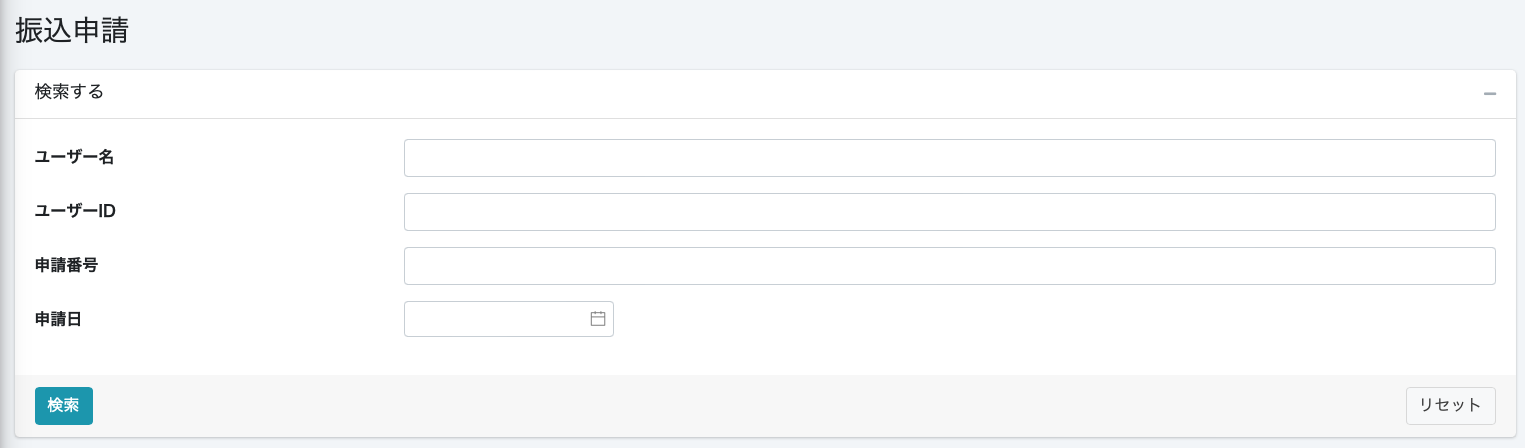Collapse the 検索する panel with minus icon
This screenshot has width=1525, height=448.
1489,93
